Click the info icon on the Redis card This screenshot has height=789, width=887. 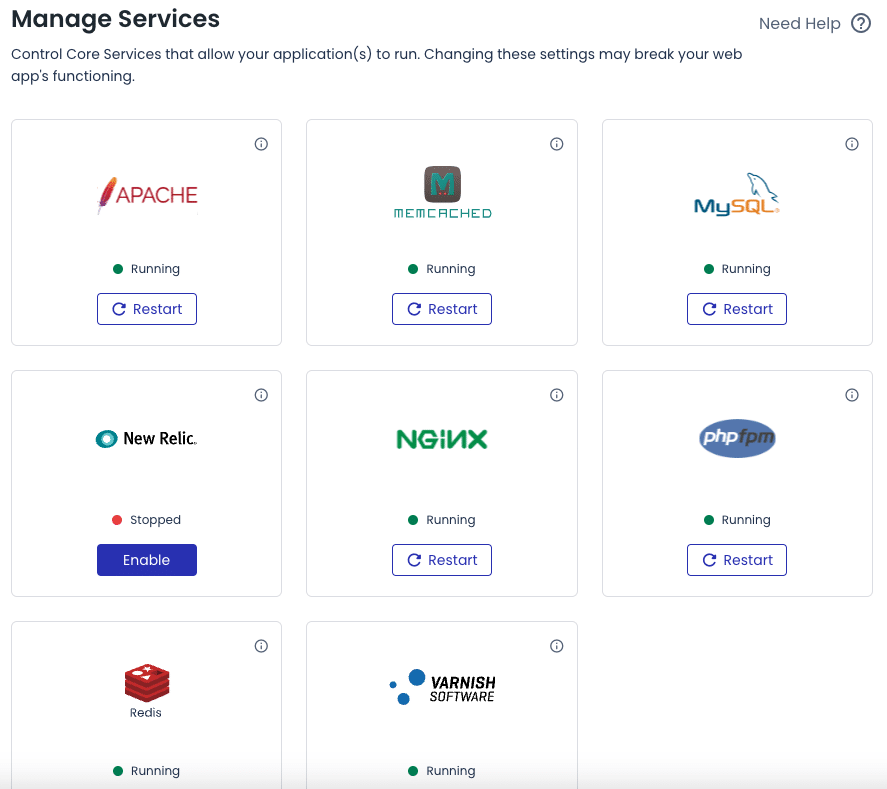pos(261,646)
